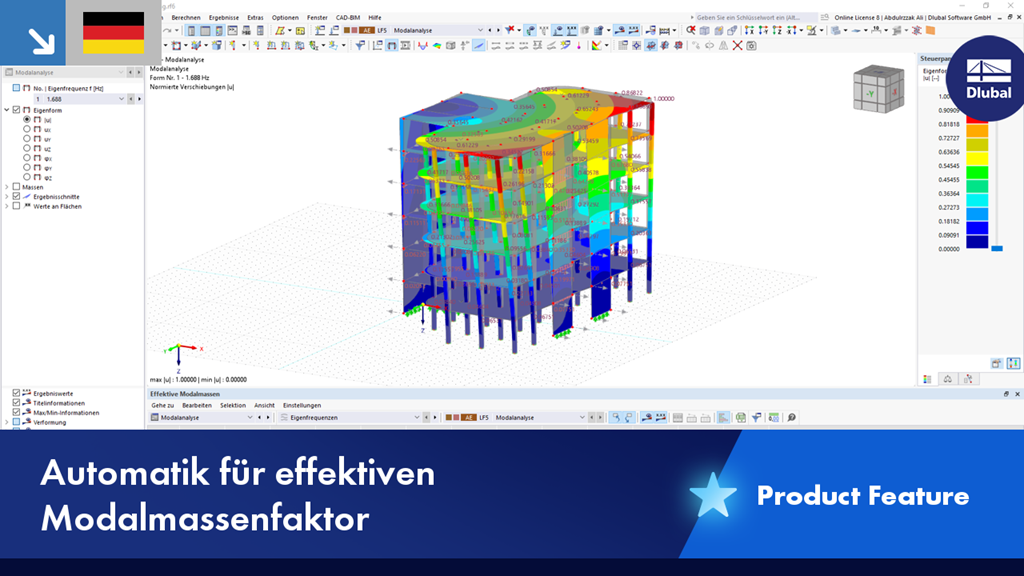Click the red X delete results icon
The height and width of the screenshot is (576, 1024).
tap(737, 45)
